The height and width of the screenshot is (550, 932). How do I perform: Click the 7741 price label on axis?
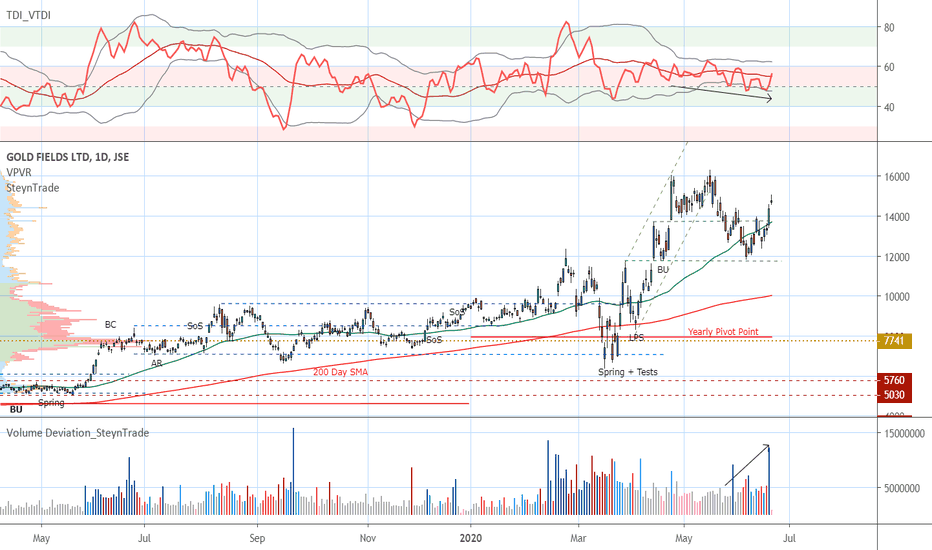point(894,341)
